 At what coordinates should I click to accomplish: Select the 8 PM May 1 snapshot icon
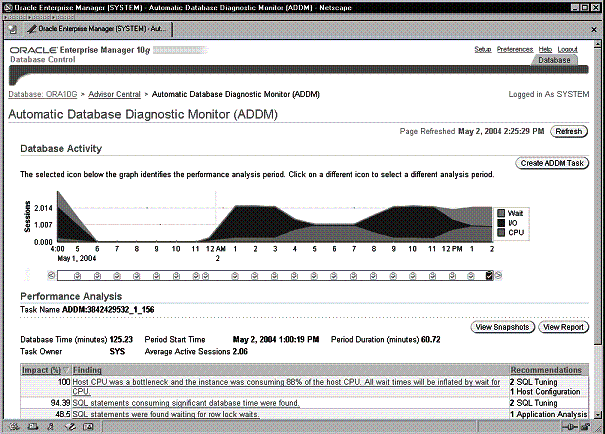pyautogui.click(x=137, y=276)
